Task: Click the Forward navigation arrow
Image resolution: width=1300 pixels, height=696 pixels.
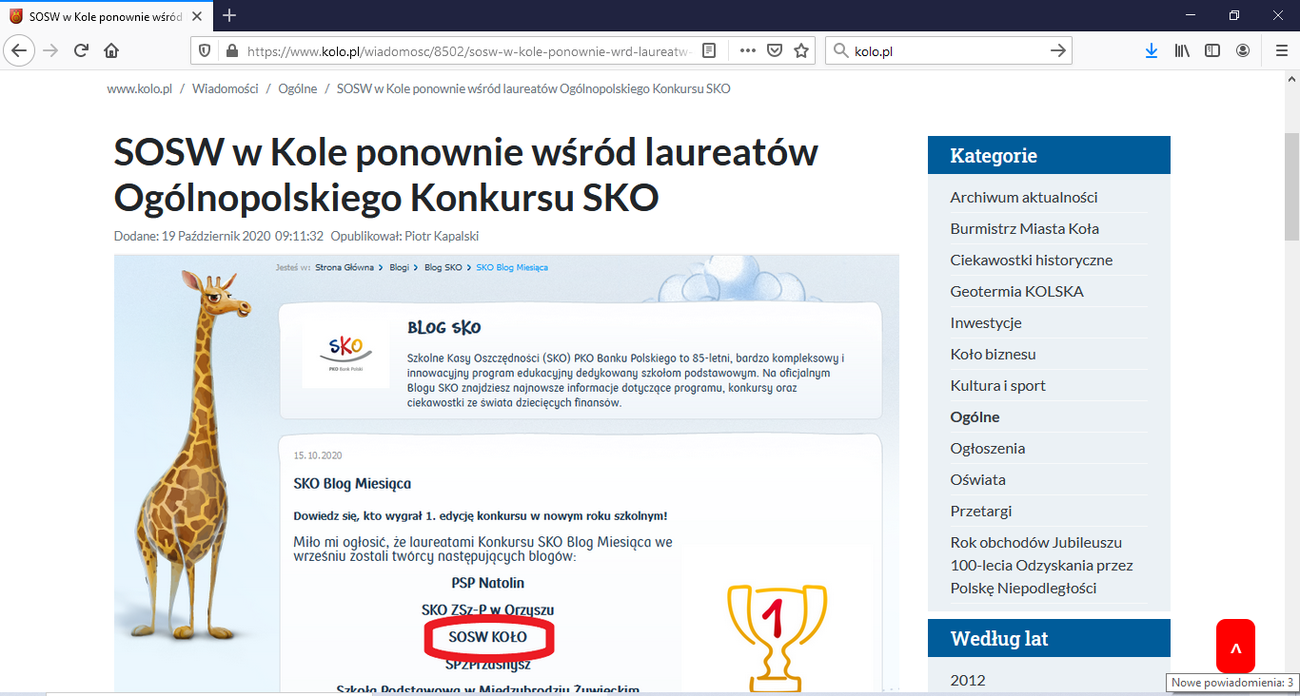Action: (x=51, y=50)
